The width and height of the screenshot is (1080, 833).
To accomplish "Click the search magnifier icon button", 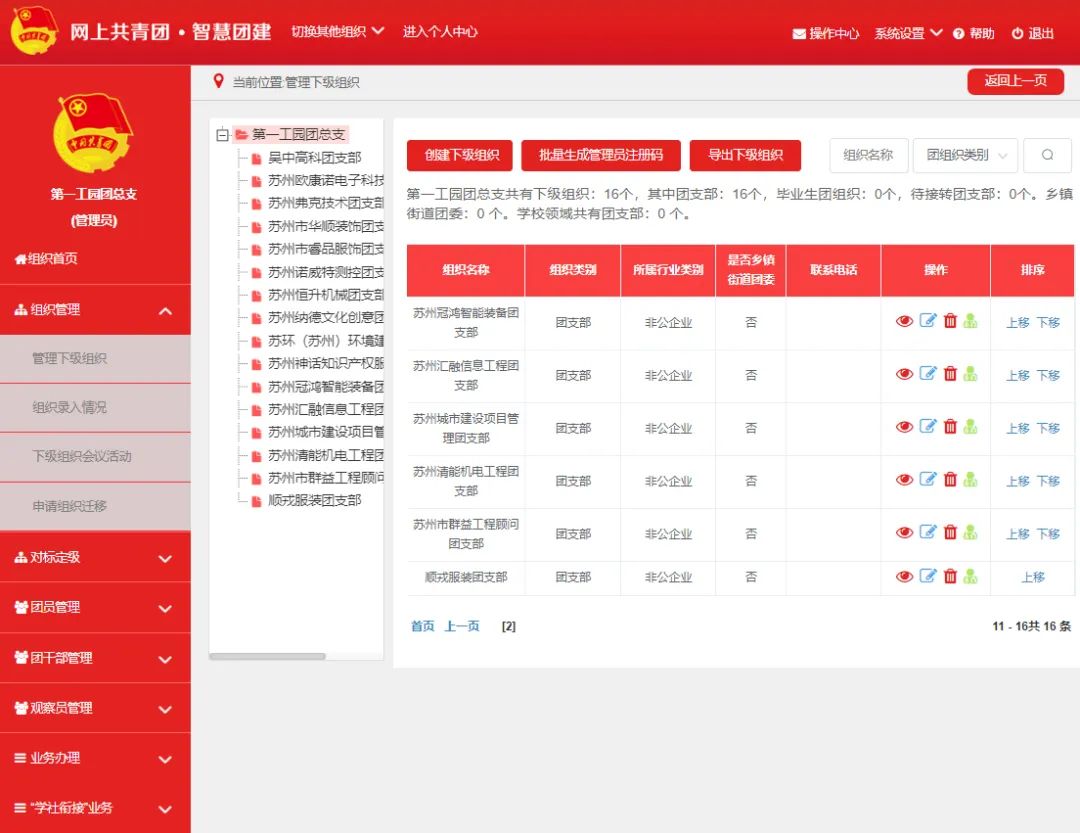I will (1047, 155).
